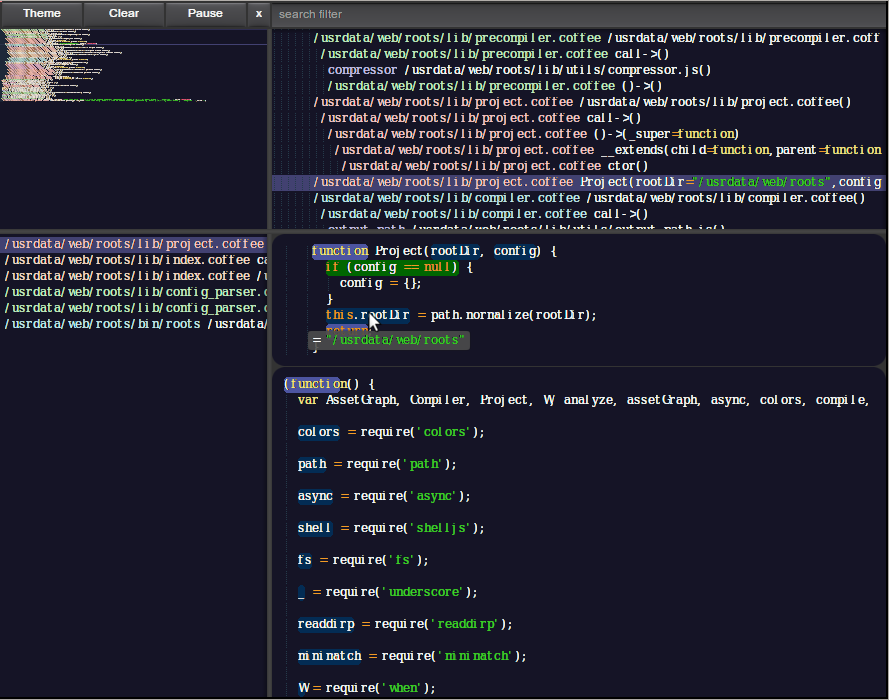Select the first index.coffee row in file list
This screenshot has height=700, width=889.
[134, 260]
